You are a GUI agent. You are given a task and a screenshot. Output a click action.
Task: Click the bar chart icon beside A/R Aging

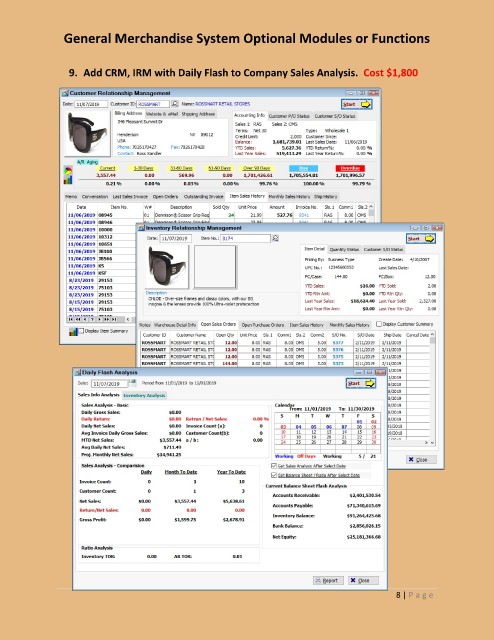[68, 179]
